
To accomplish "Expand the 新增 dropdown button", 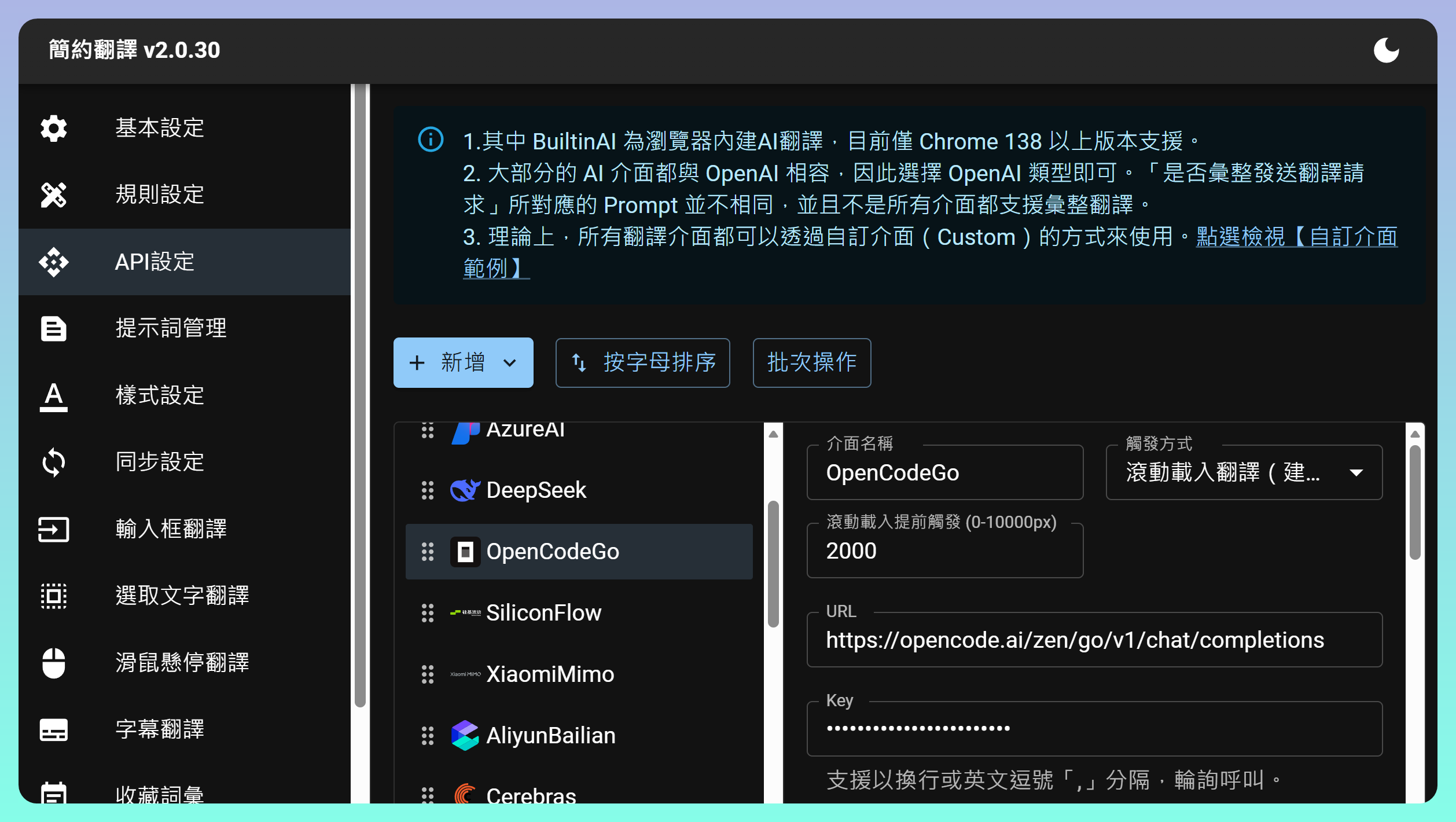I will pyautogui.click(x=464, y=362).
